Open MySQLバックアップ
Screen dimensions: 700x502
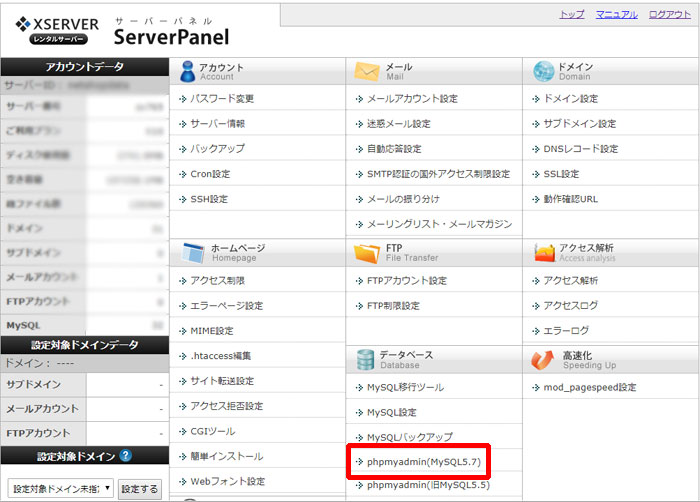tap(410, 436)
